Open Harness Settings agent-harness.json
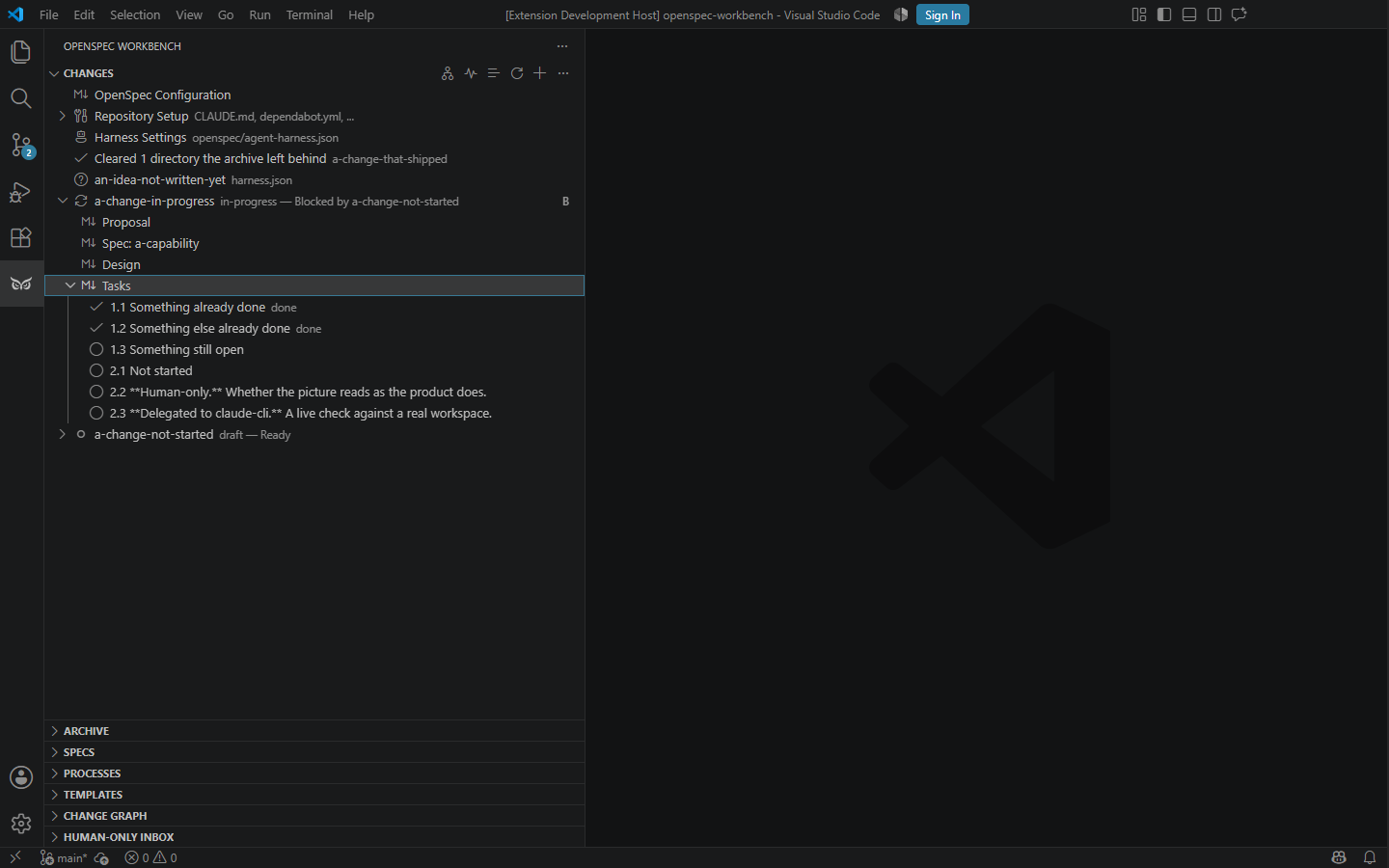This screenshot has height=868, width=1389. point(314,137)
